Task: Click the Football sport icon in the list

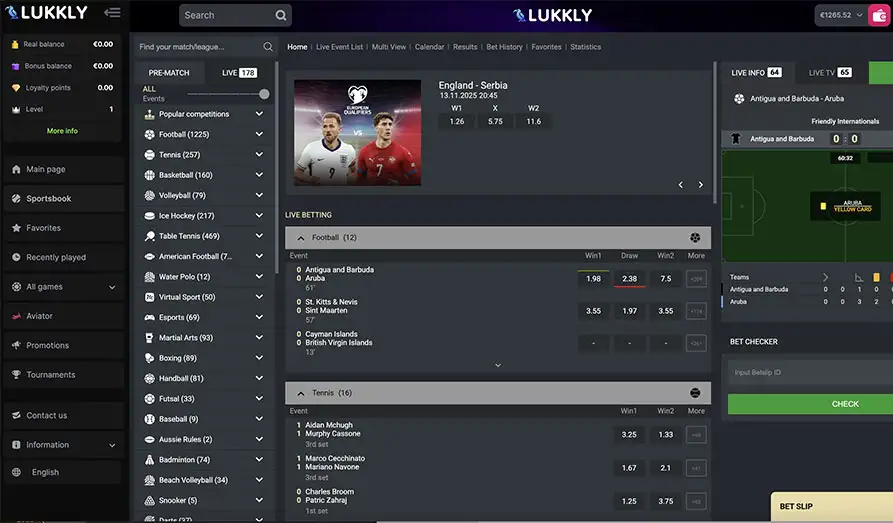Action: click(x=149, y=134)
